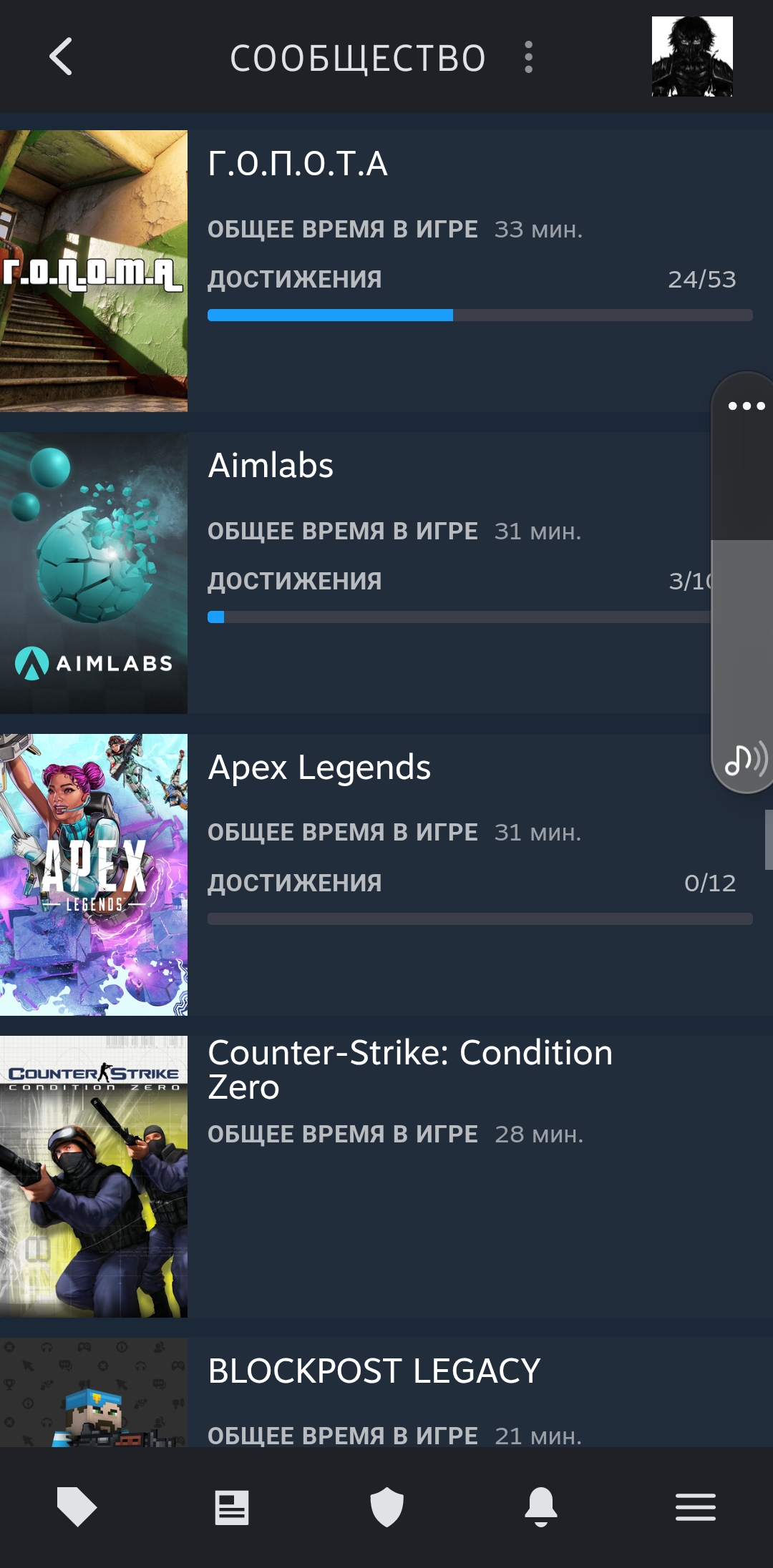This screenshot has height=1568, width=773.
Task: Click the scrollbar on the right edge
Action: click(x=769, y=839)
